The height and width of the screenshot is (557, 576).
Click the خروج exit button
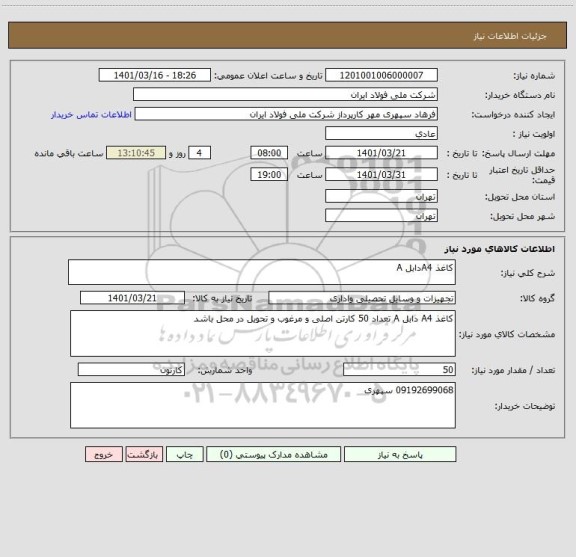104,454
